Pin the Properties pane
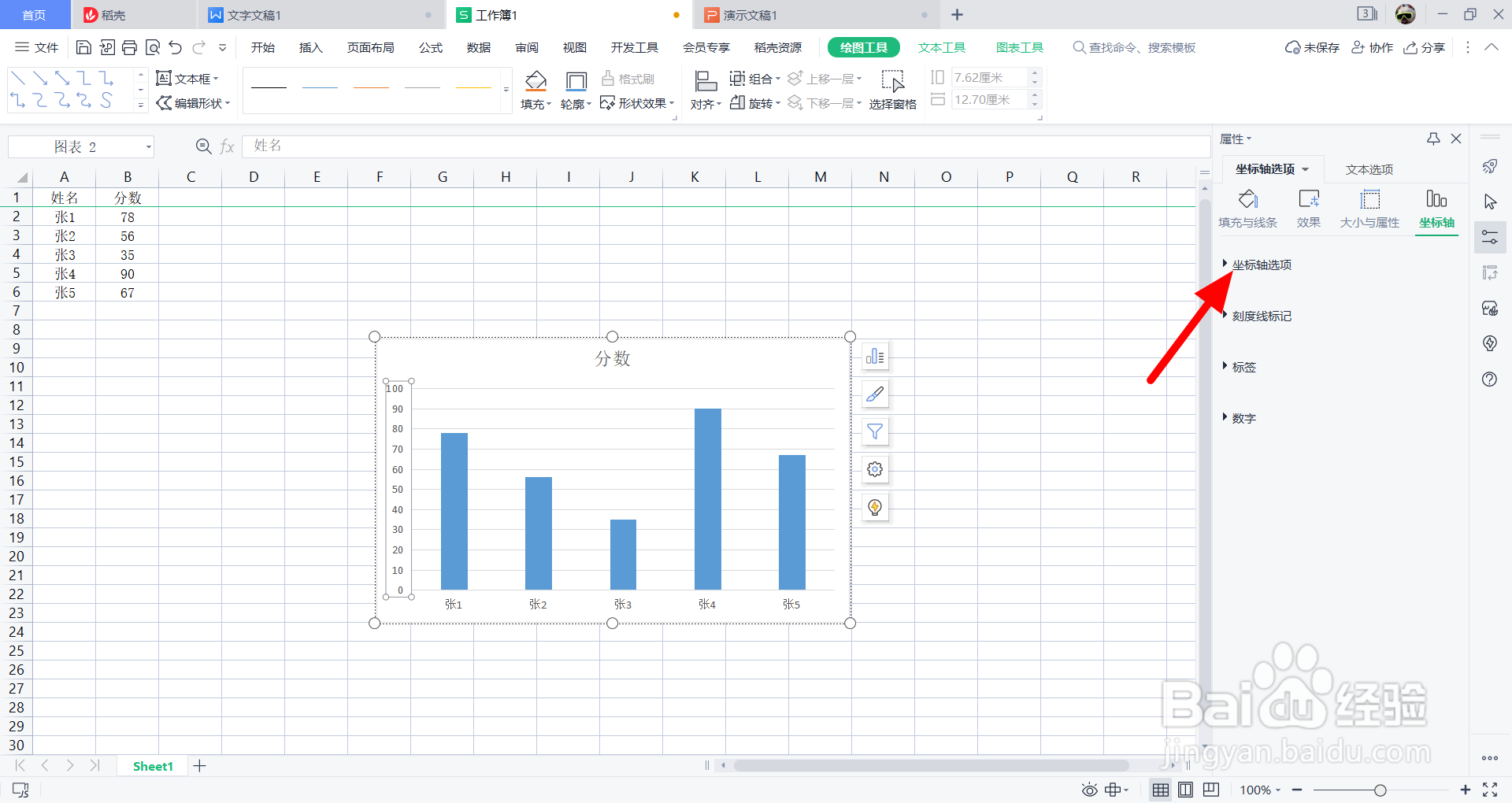 (1433, 139)
